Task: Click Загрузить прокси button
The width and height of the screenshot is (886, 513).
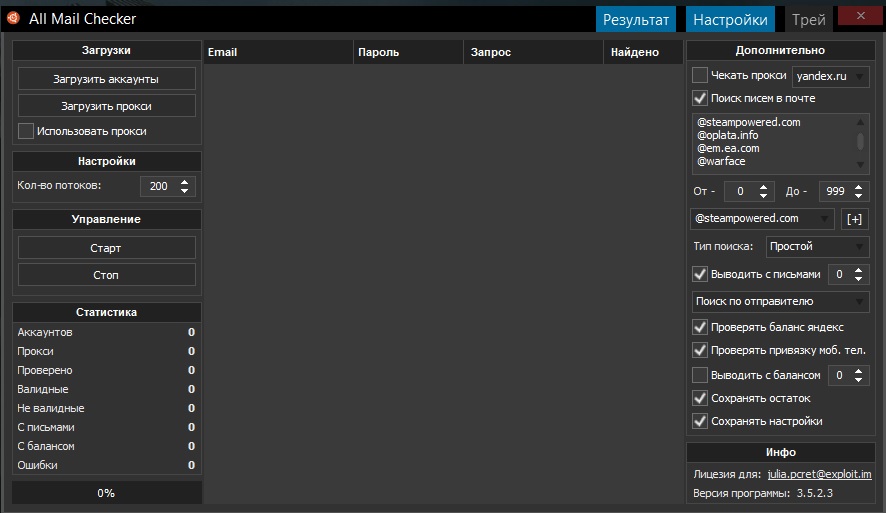Action: (106, 106)
